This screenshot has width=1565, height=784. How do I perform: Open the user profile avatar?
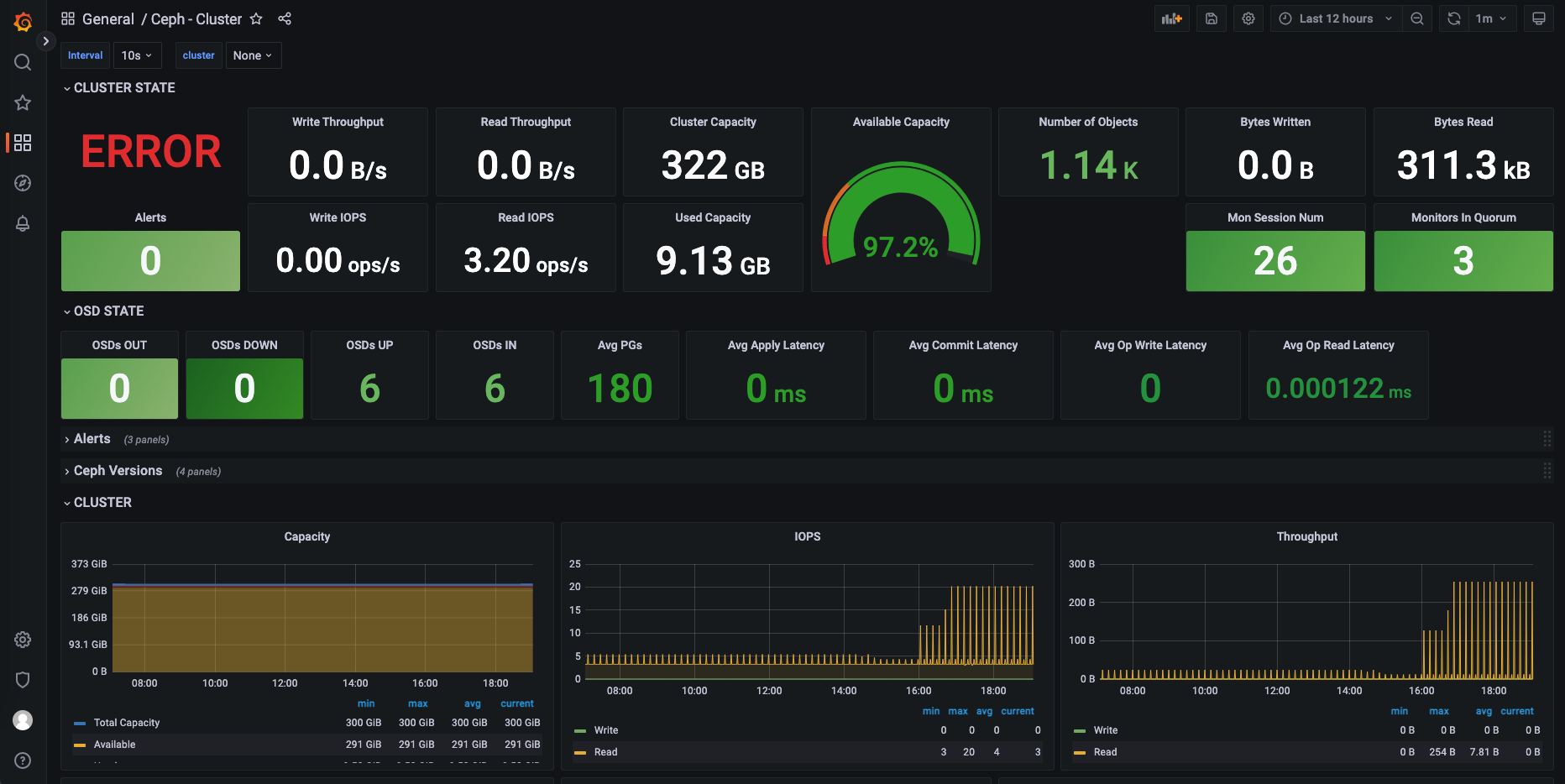(23, 720)
